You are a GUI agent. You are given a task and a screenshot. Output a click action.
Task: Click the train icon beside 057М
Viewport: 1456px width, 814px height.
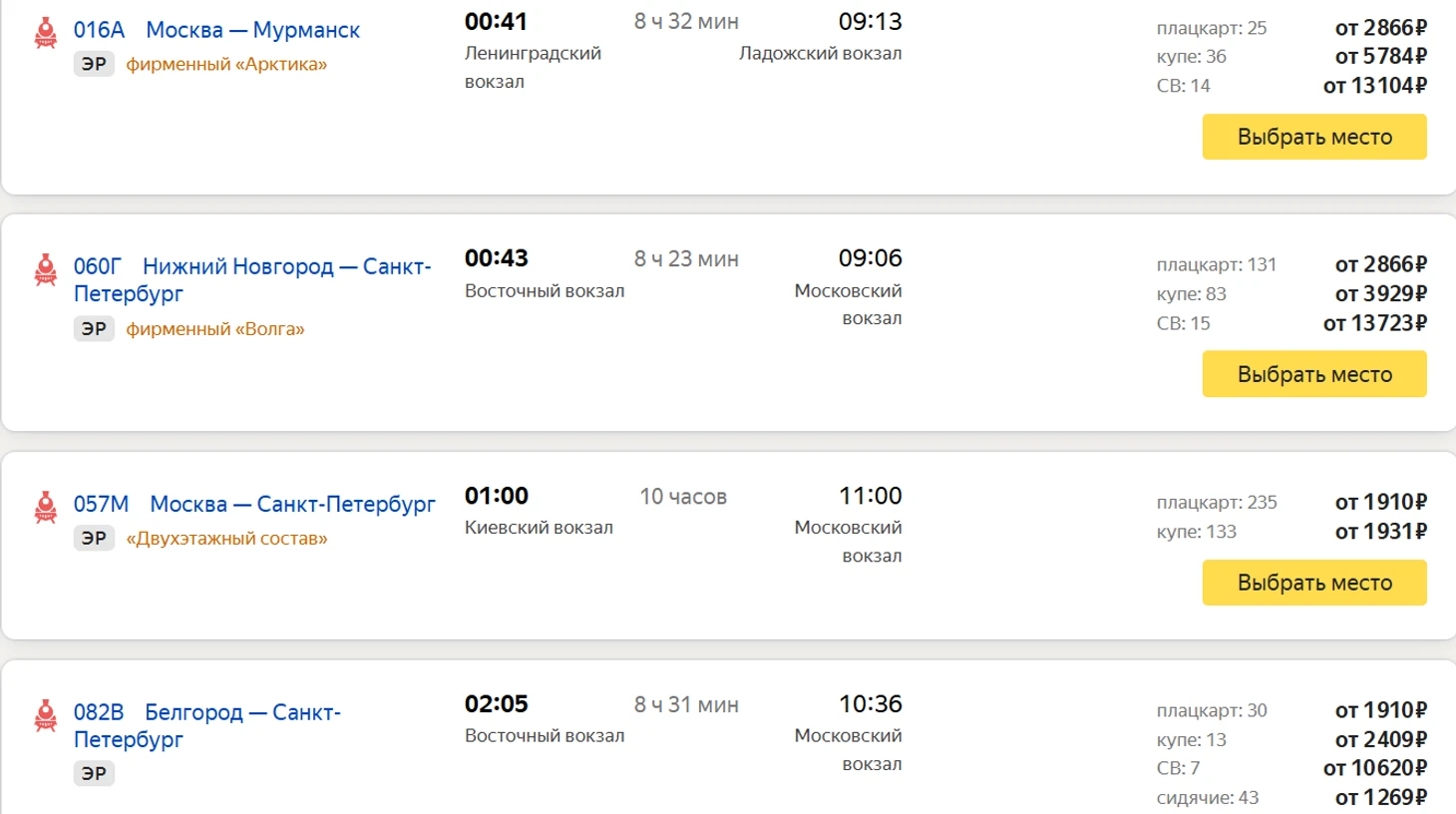[x=45, y=507]
